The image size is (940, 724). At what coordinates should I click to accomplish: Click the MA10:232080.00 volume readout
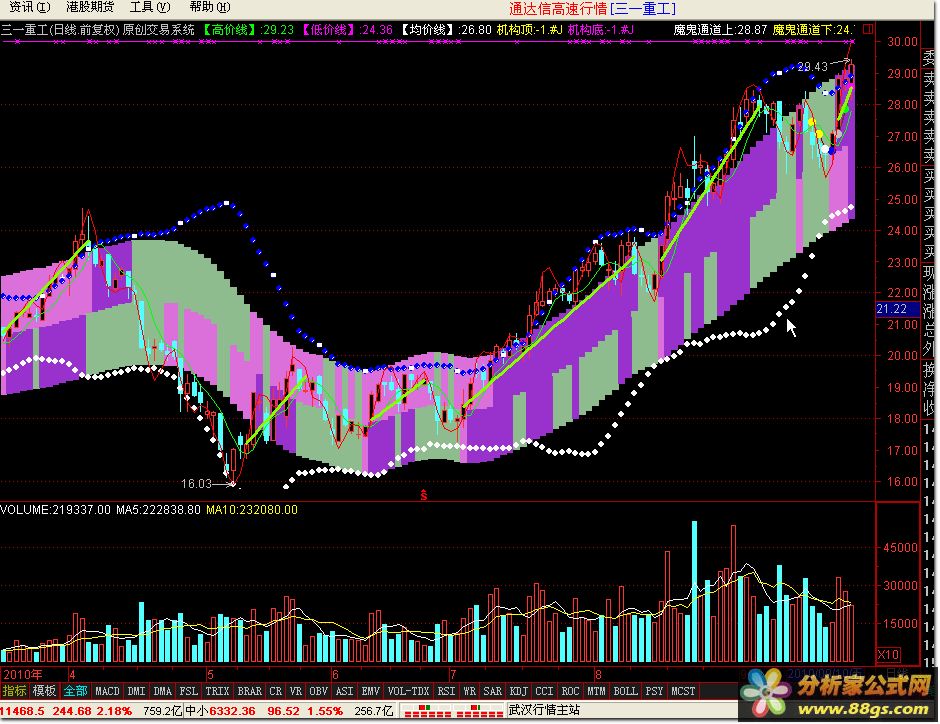(x=252, y=510)
